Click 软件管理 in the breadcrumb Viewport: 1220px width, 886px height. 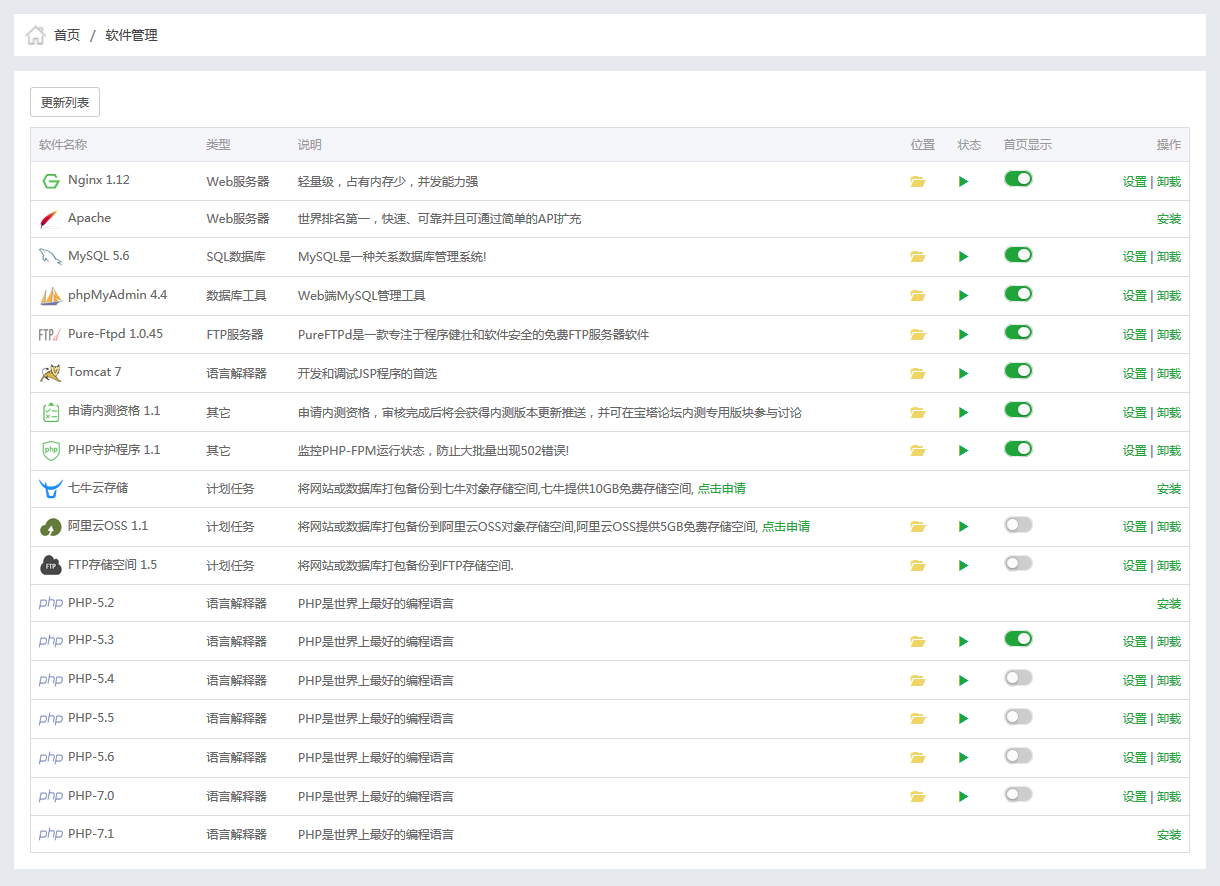131,36
